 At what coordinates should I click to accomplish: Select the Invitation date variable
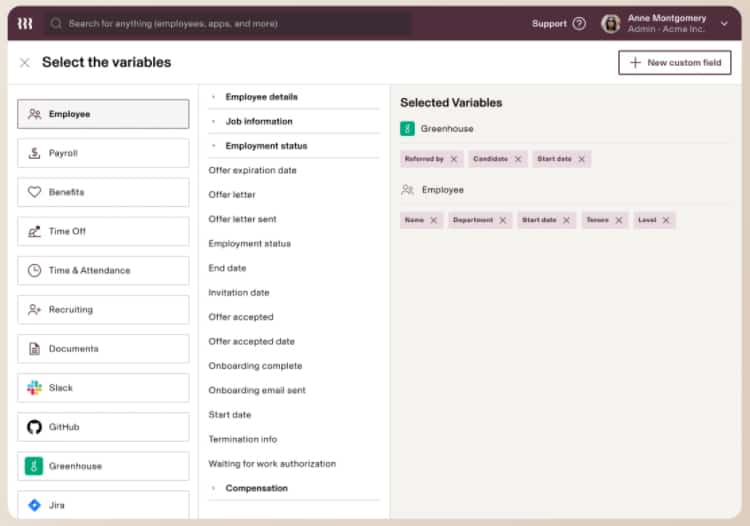(x=239, y=293)
